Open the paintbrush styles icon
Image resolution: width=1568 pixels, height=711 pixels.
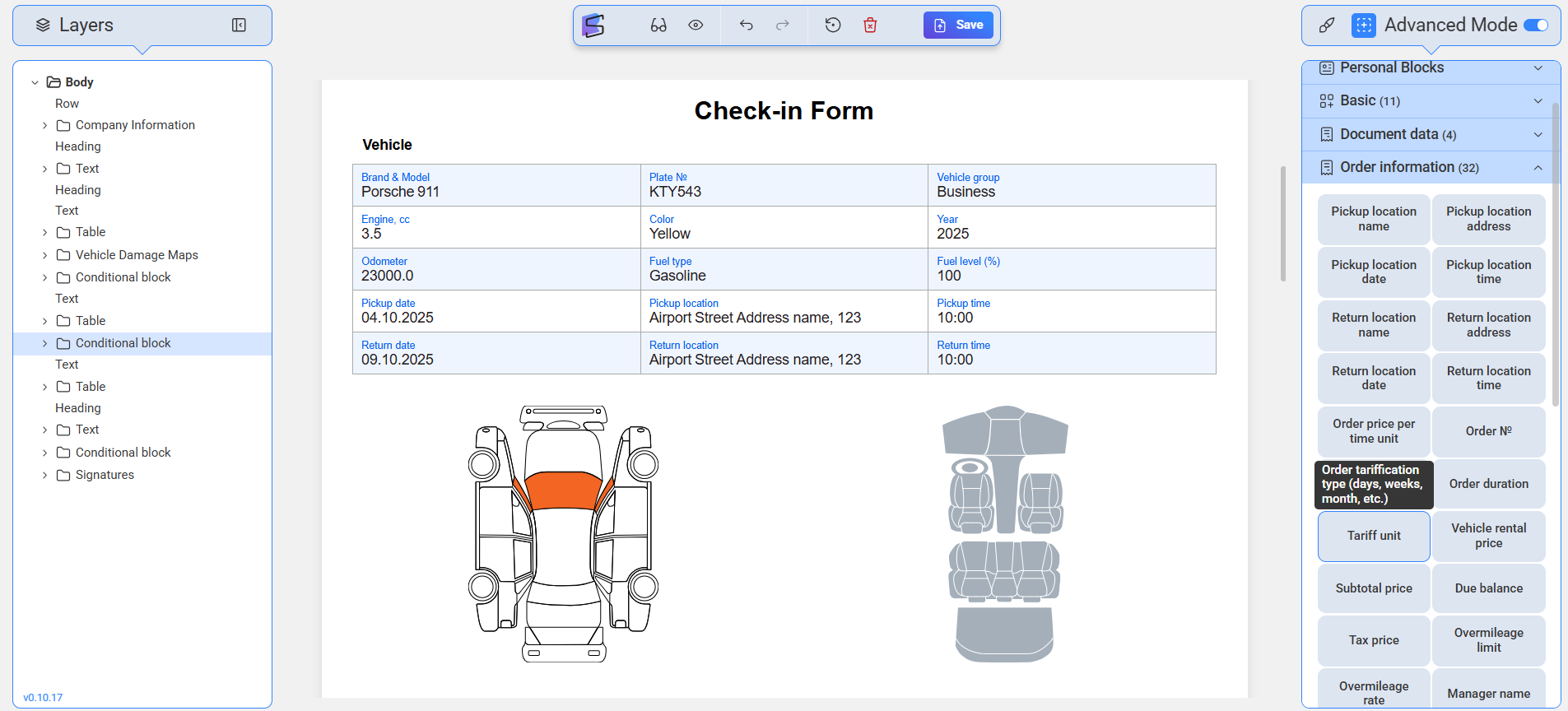[x=1327, y=26]
